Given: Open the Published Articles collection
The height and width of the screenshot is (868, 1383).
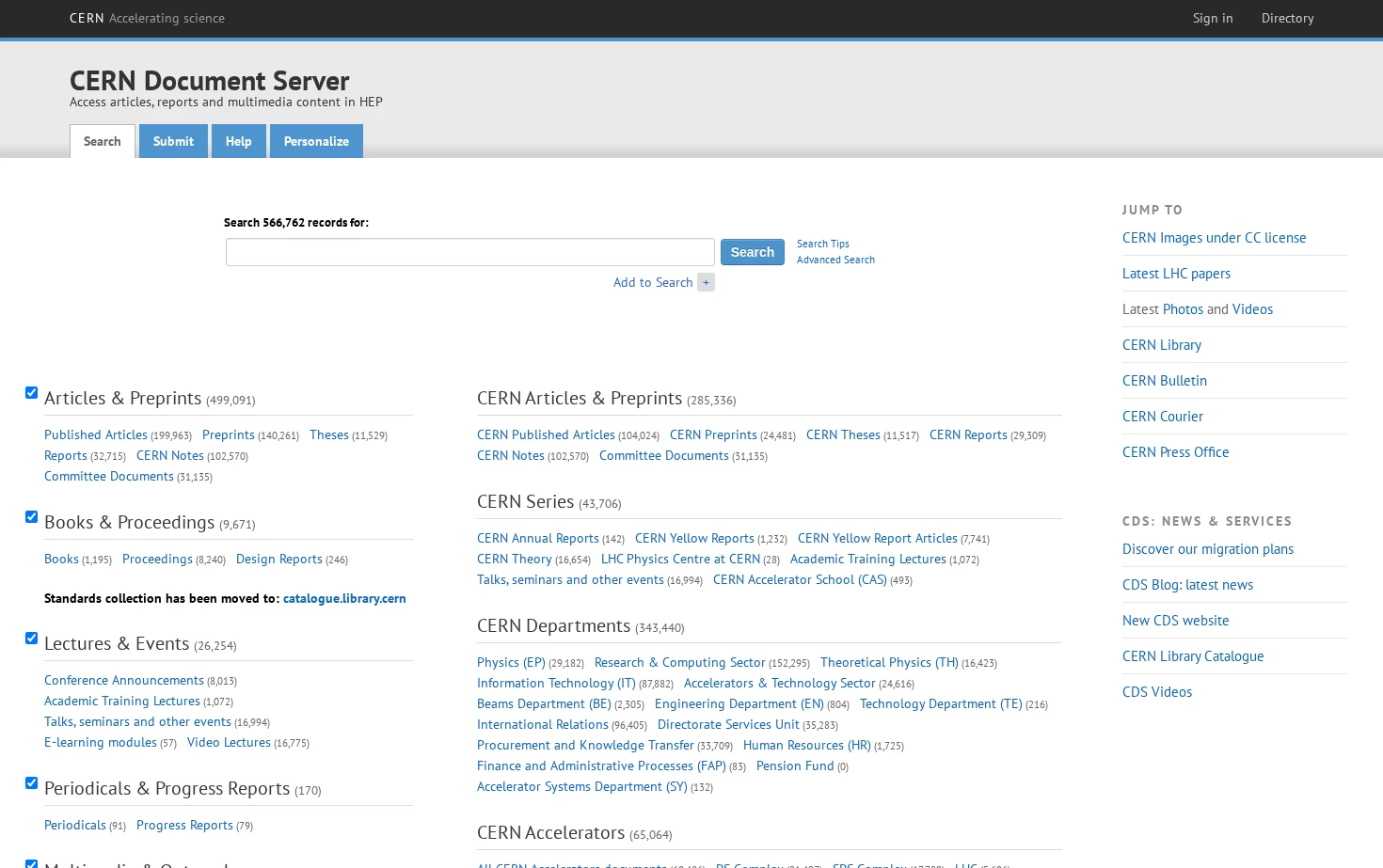Looking at the screenshot, I should tap(96, 434).
